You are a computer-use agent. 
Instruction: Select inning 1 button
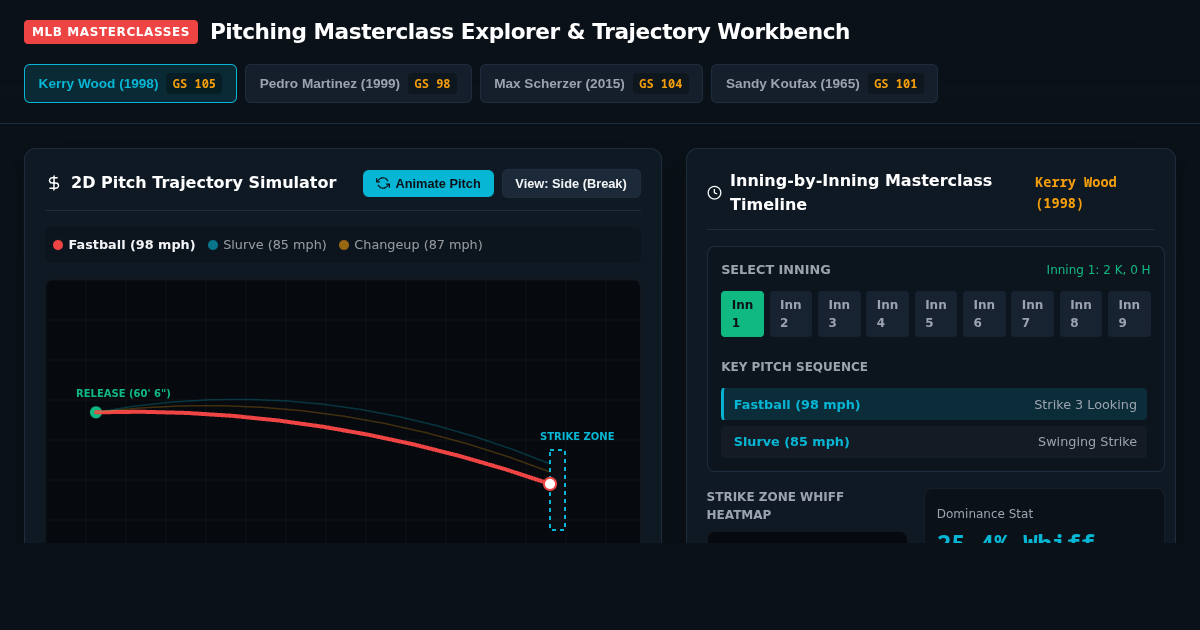click(742, 314)
